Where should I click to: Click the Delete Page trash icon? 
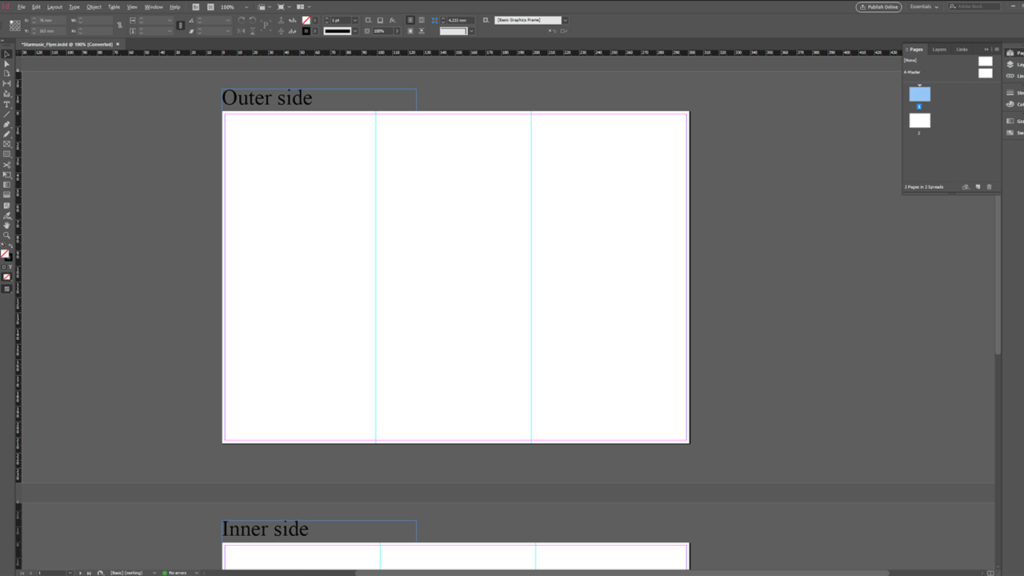[989, 186]
